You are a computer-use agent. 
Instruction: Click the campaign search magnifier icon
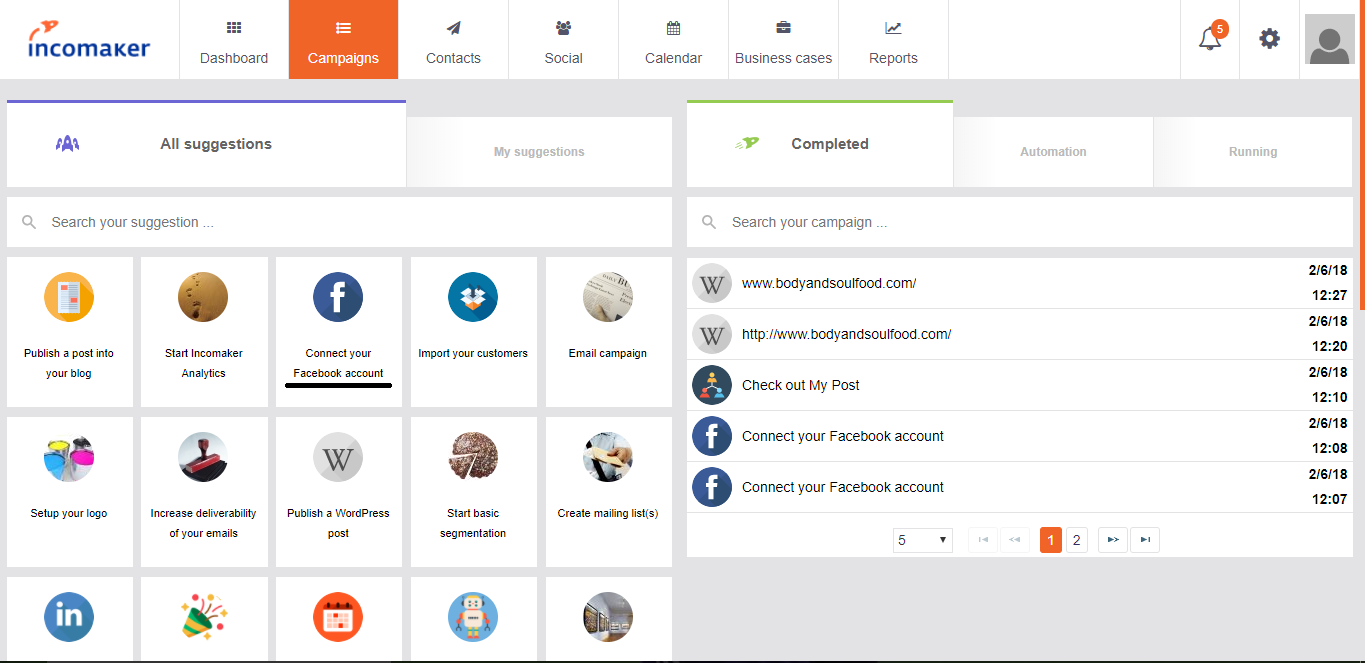[709, 222]
